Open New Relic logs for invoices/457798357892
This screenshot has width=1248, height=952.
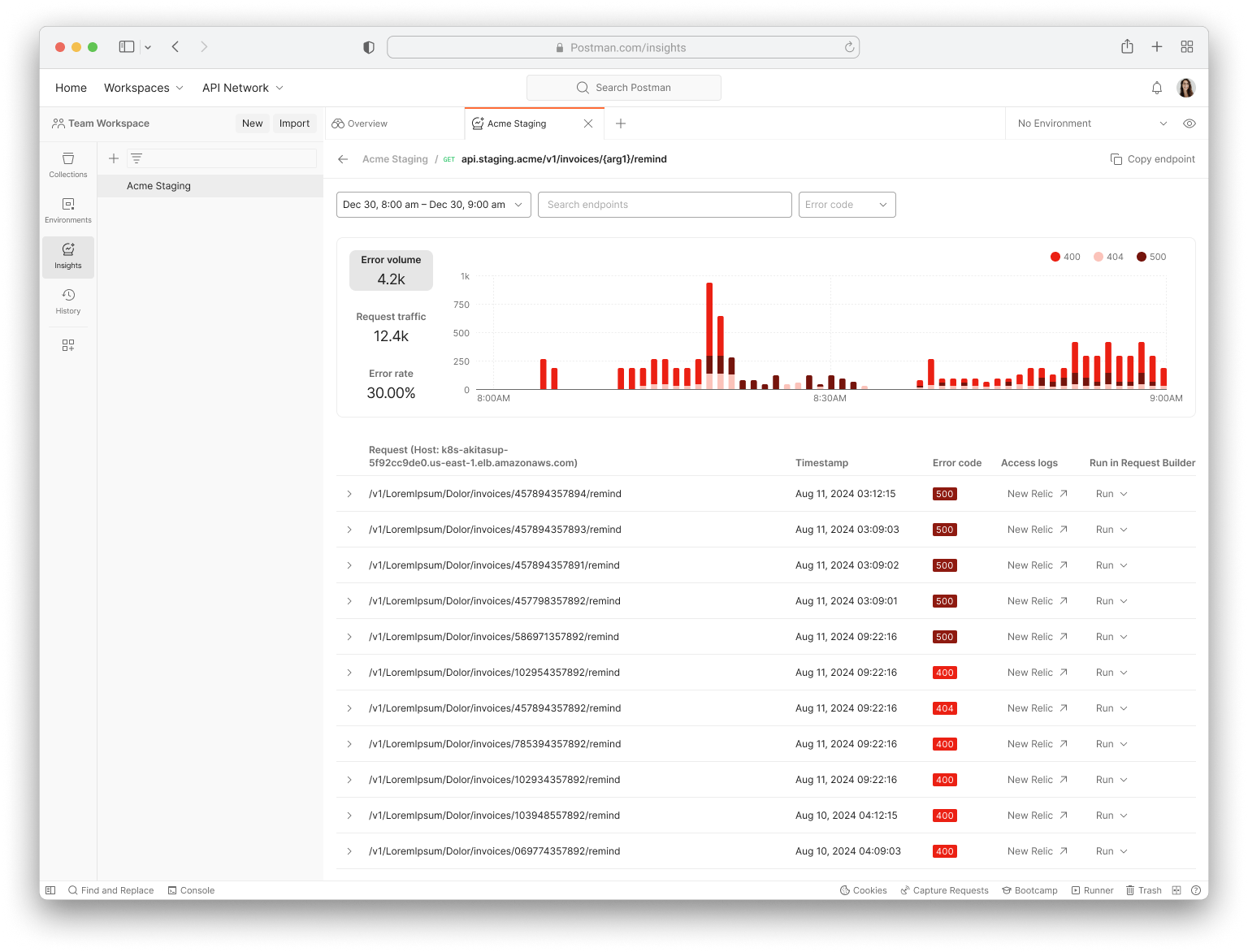pos(1038,601)
